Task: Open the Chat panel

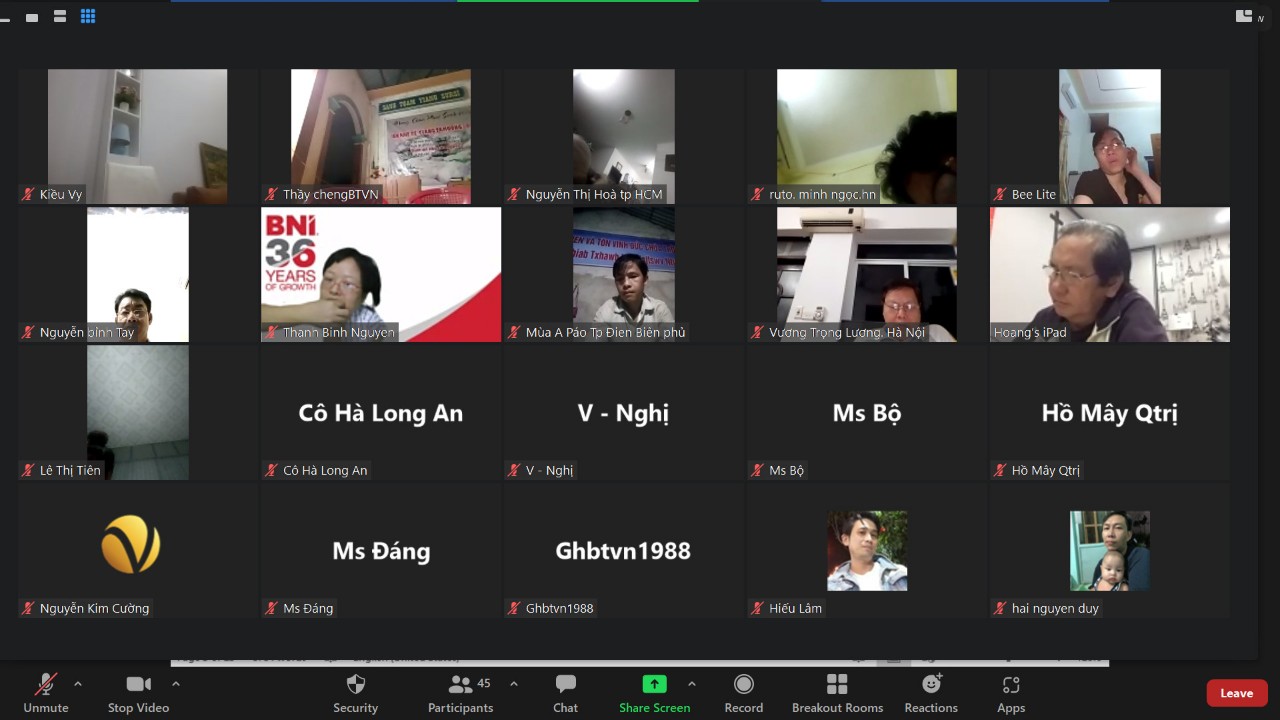Action: click(565, 692)
